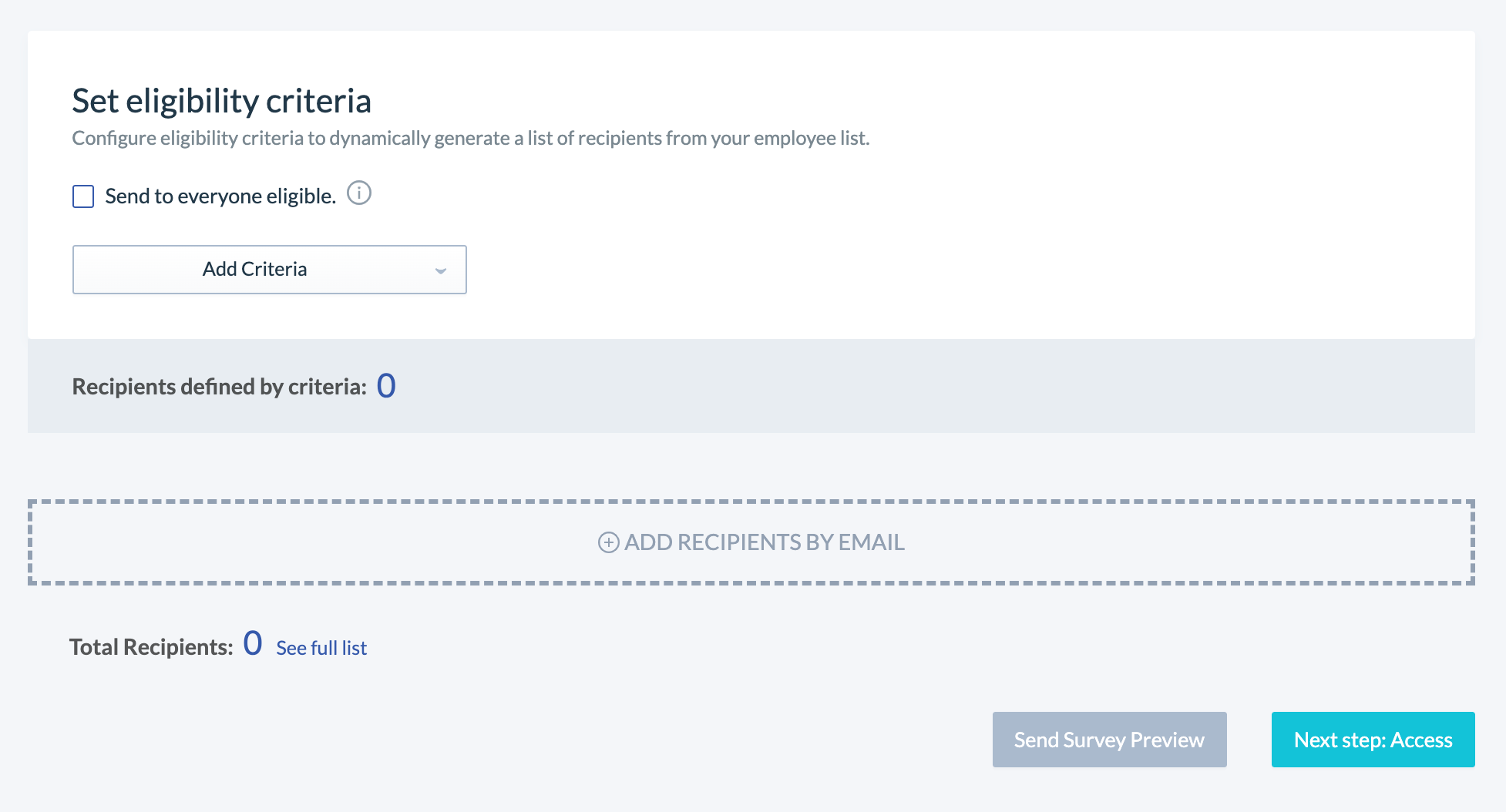Click the ADD RECIPIENTS BY EMAIL text

765,542
